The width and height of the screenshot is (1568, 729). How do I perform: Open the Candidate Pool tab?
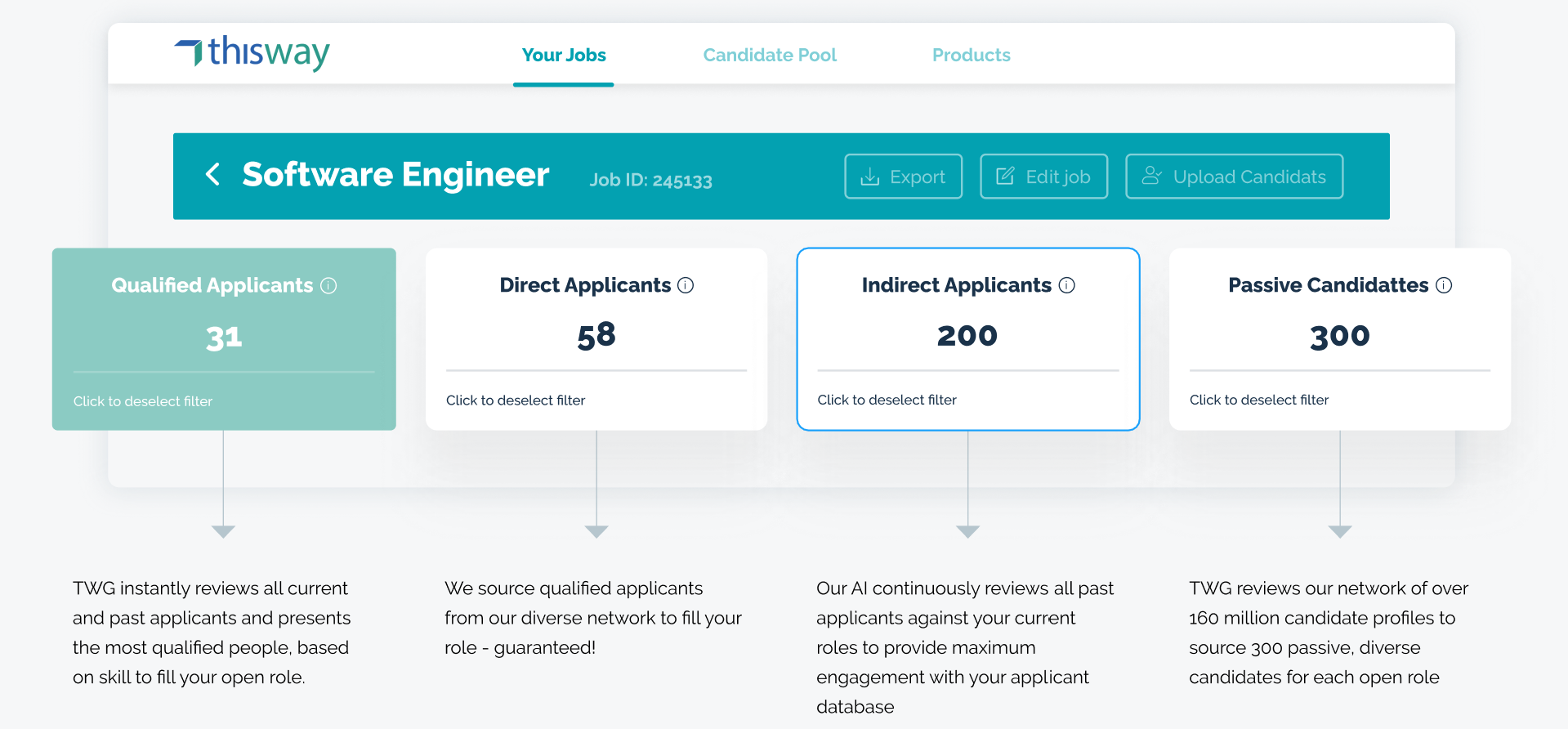coord(770,55)
